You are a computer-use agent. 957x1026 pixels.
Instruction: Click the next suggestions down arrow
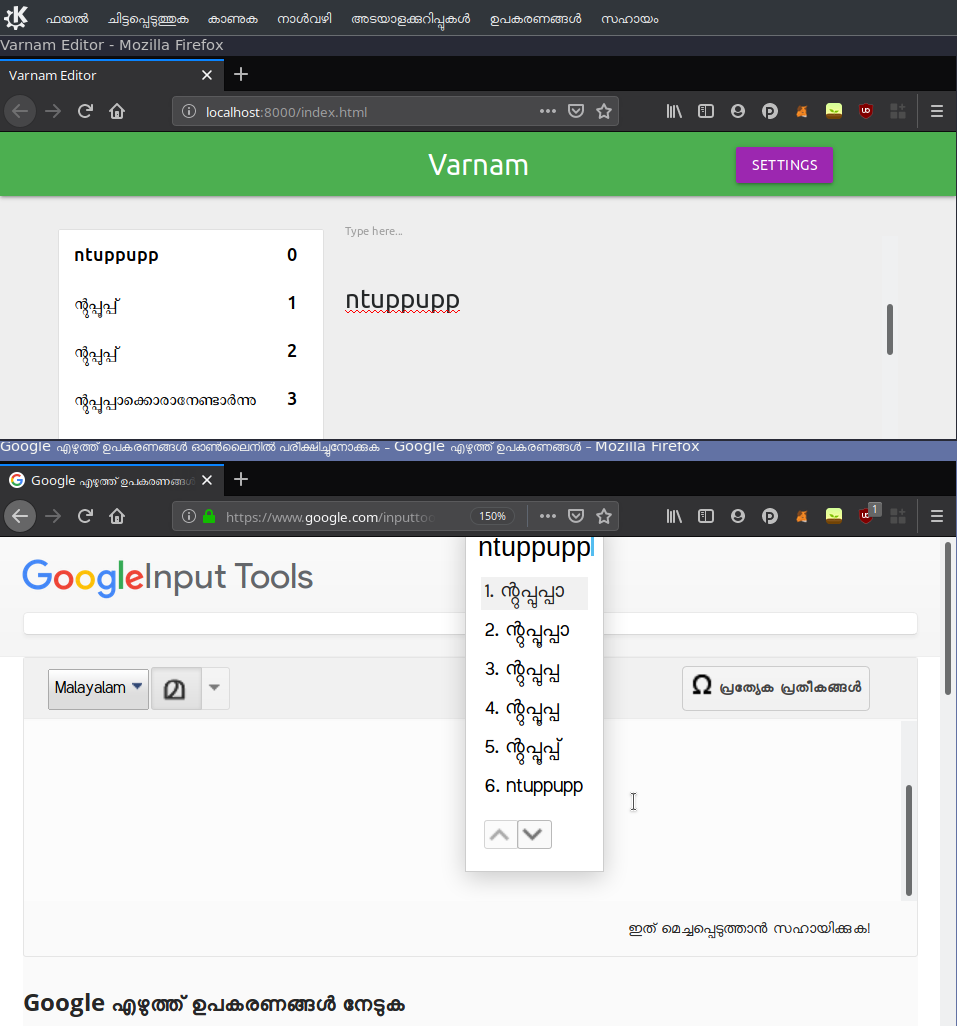(534, 834)
